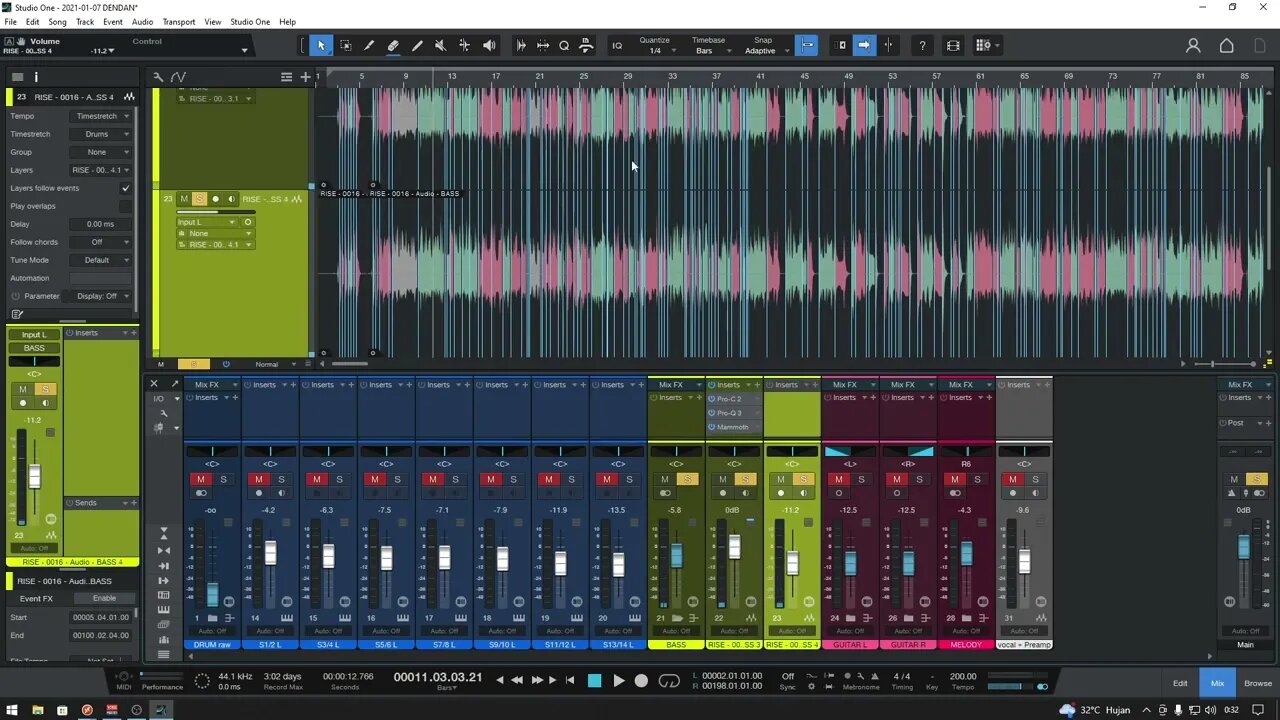Screen dimensions: 1280x720
Task: Click the tempo value 200.00
Action: (963, 677)
